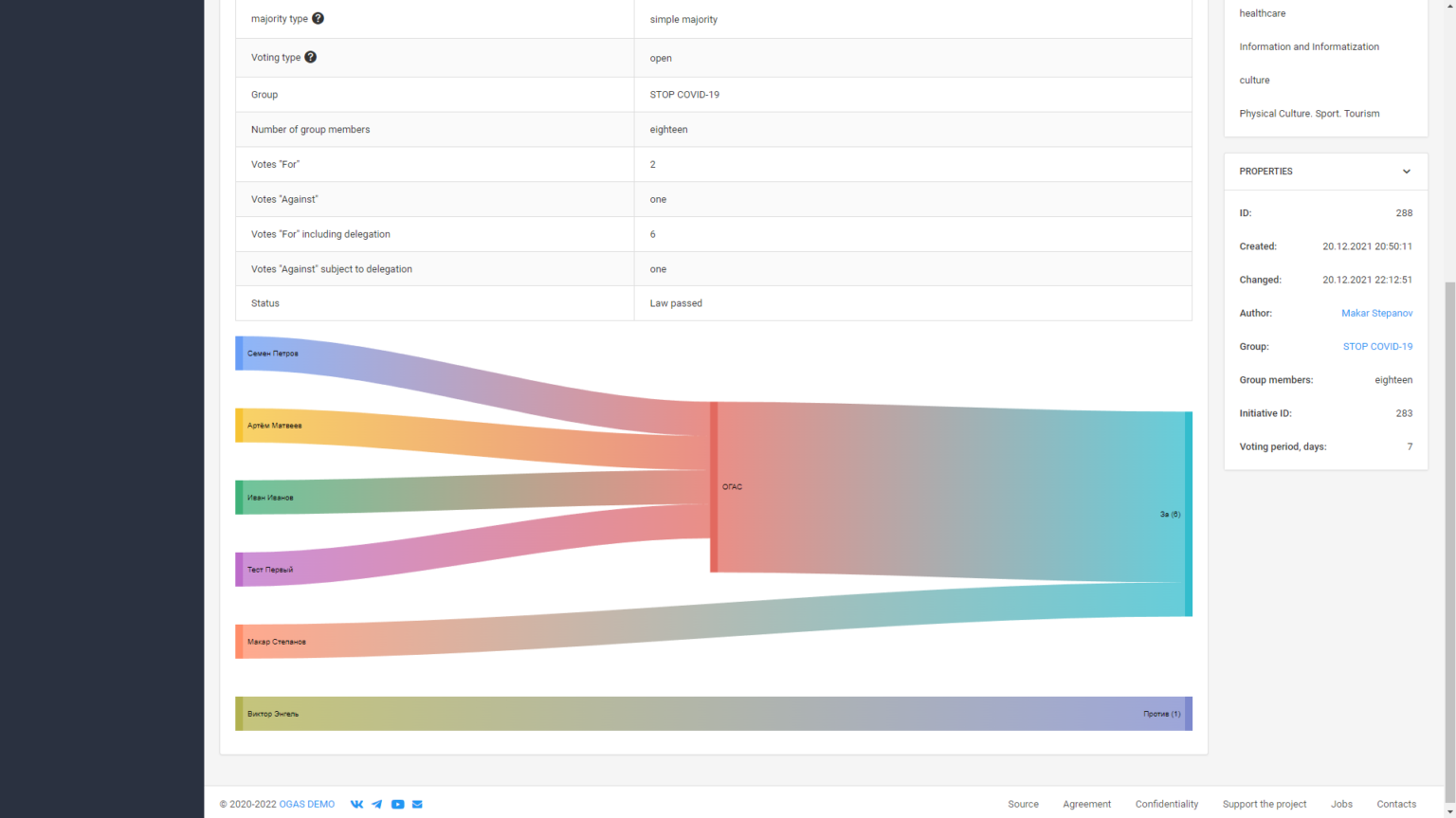Open author Makar Stepanov's profile link
Screen dimensions: 1456x818
[1376, 313]
